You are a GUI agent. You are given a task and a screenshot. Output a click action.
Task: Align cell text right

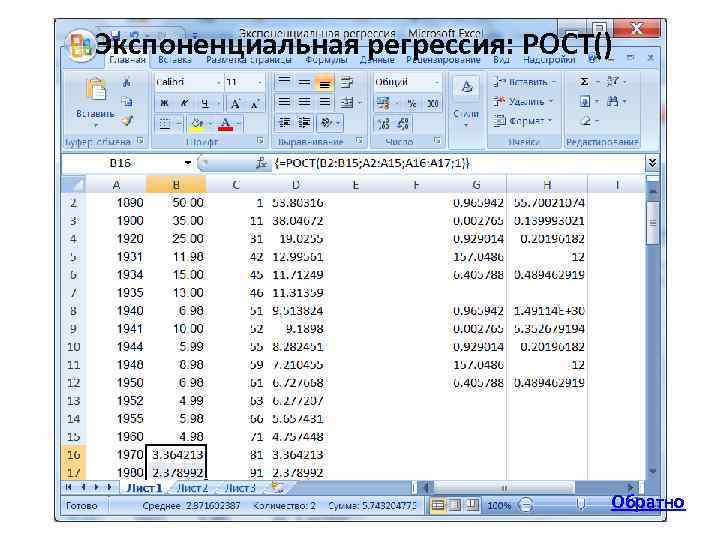pos(324,102)
